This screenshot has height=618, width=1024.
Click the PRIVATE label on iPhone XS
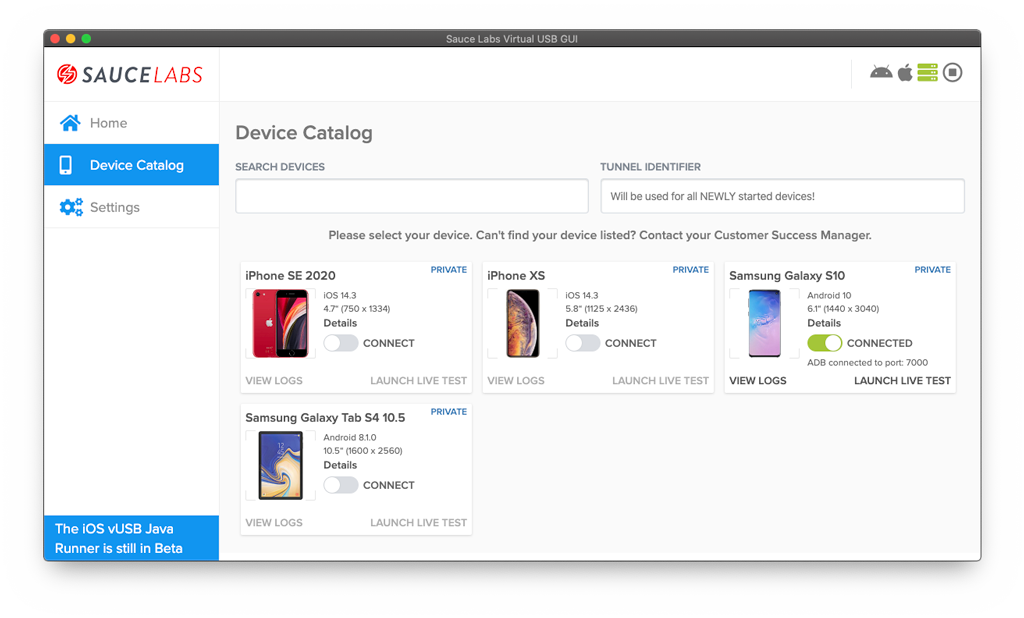[x=690, y=270]
